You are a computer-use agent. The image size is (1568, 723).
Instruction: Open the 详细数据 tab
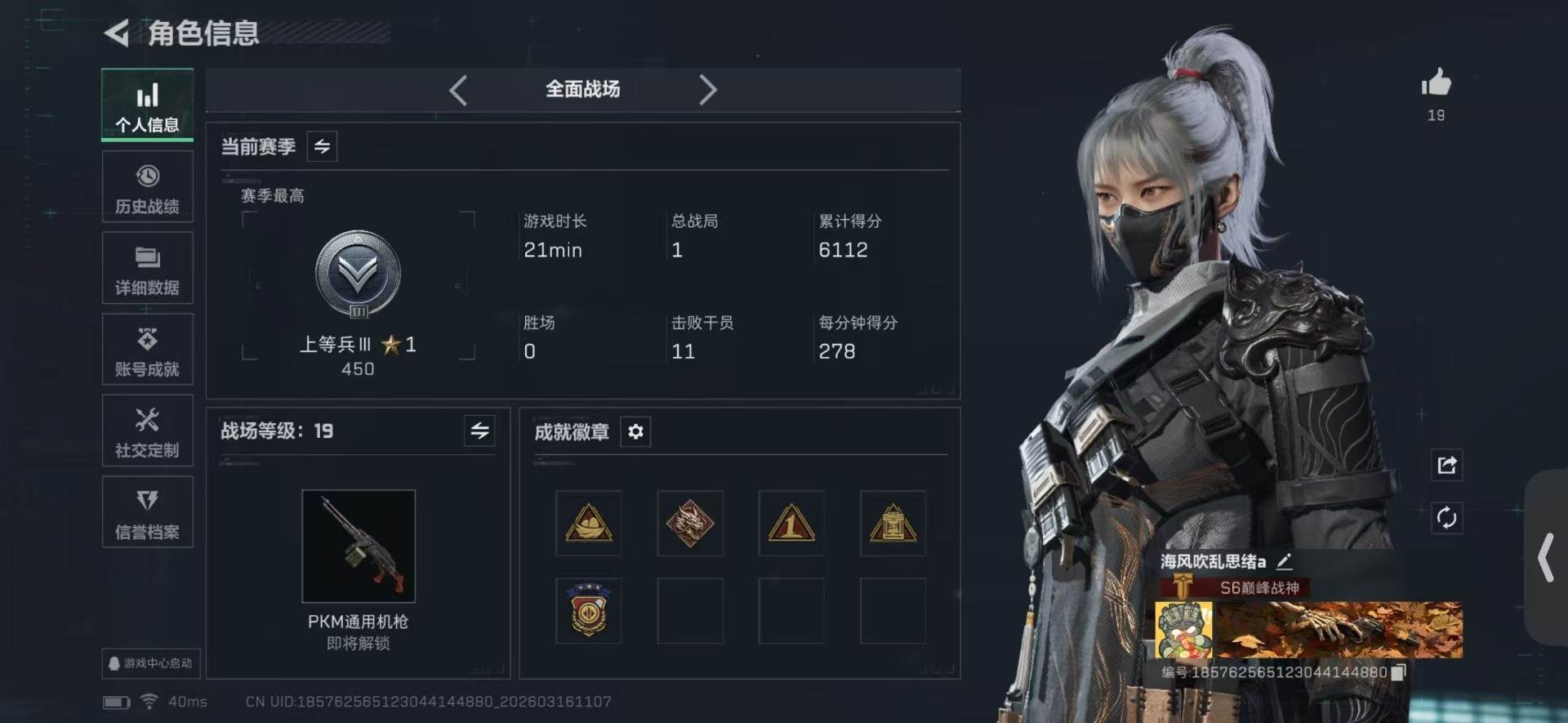coord(148,268)
